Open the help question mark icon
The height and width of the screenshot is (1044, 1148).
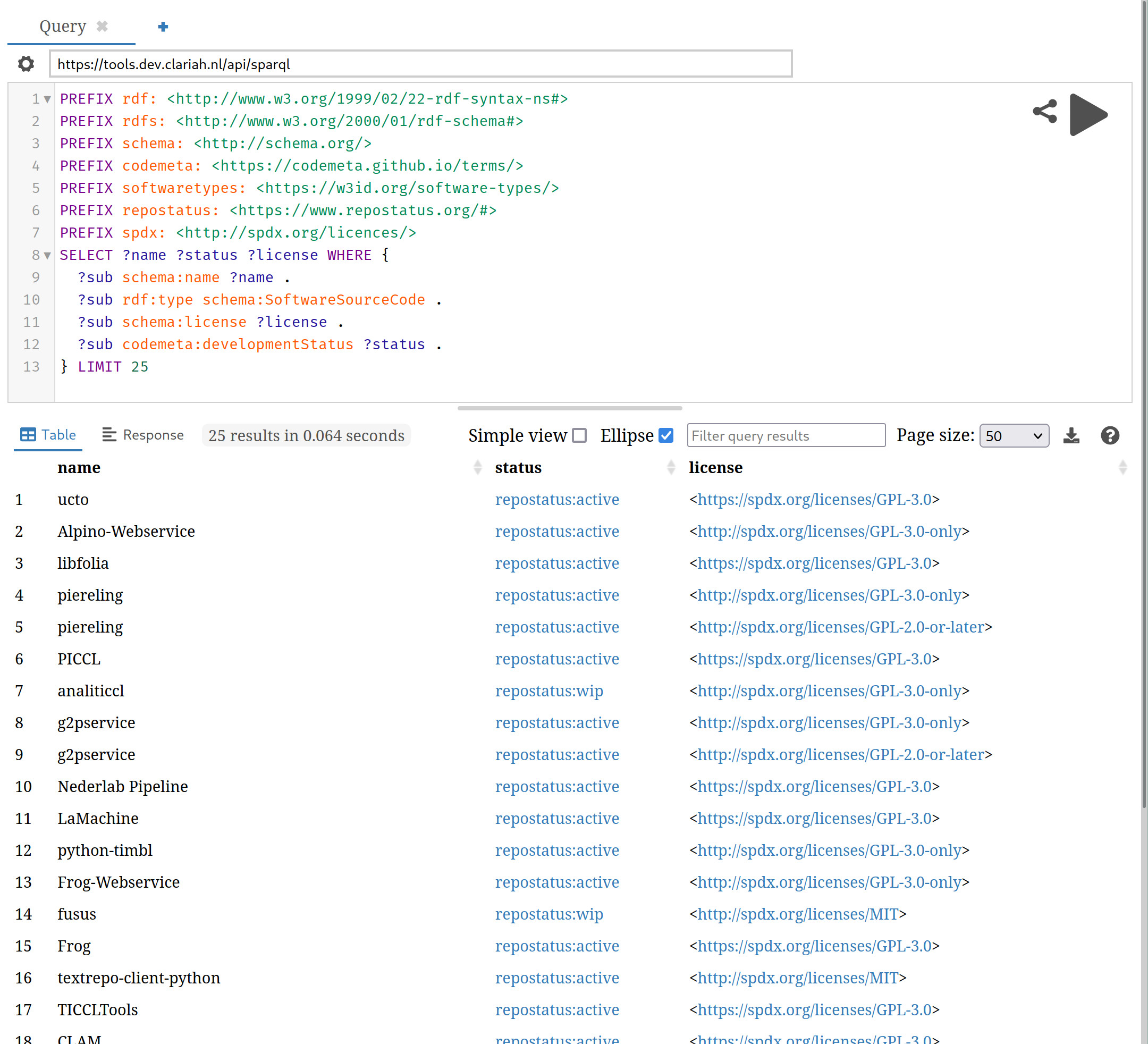click(1109, 436)
